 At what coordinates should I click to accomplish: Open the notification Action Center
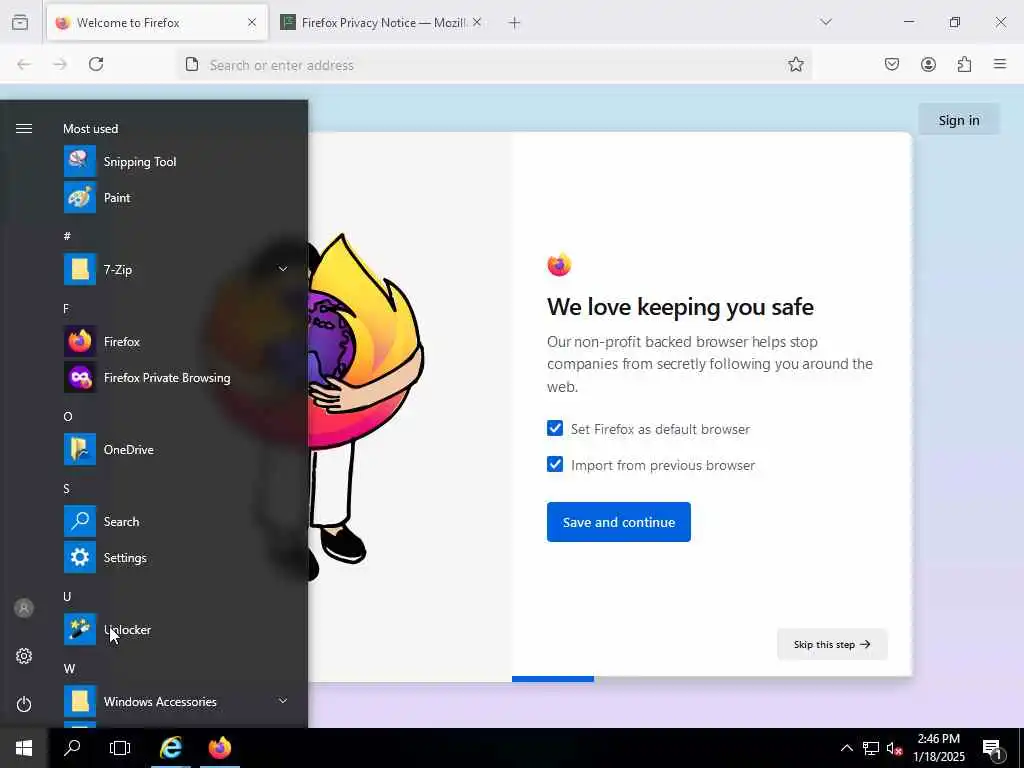click(992, 748)
